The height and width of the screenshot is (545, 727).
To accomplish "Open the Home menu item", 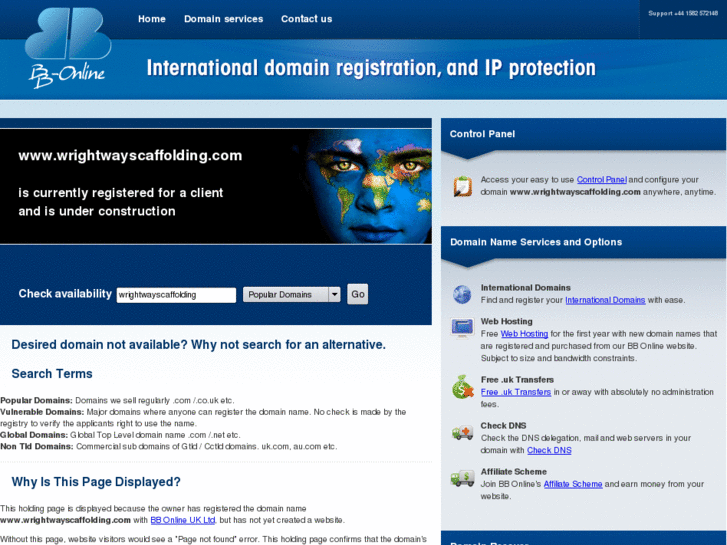I will point(152,19).
